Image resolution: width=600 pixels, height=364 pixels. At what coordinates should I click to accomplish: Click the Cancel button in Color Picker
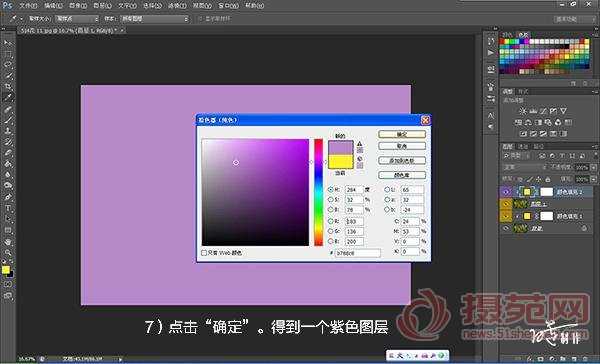[x=402, y=146]
